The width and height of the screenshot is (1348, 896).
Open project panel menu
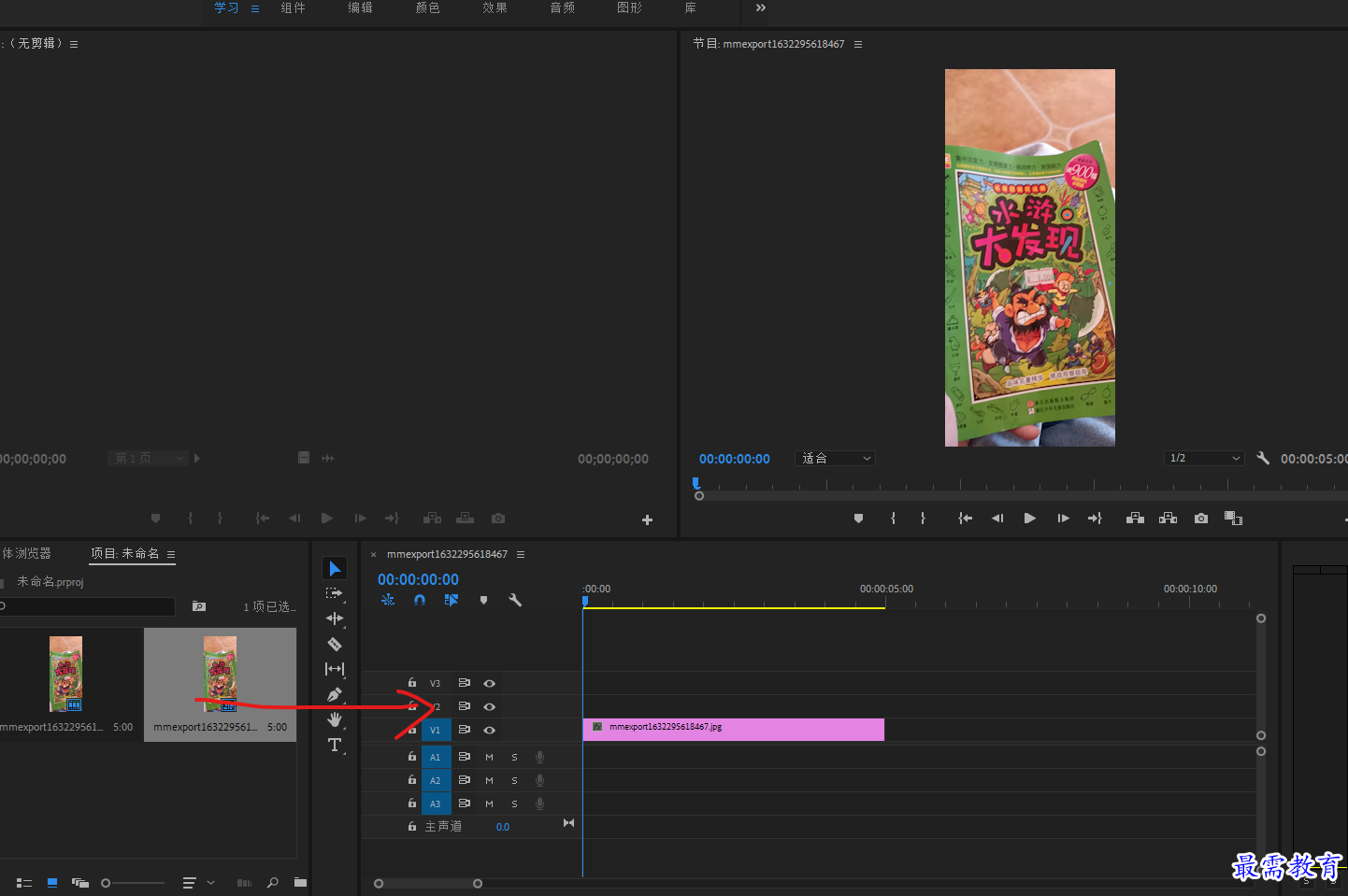click(x=171, y=554)
